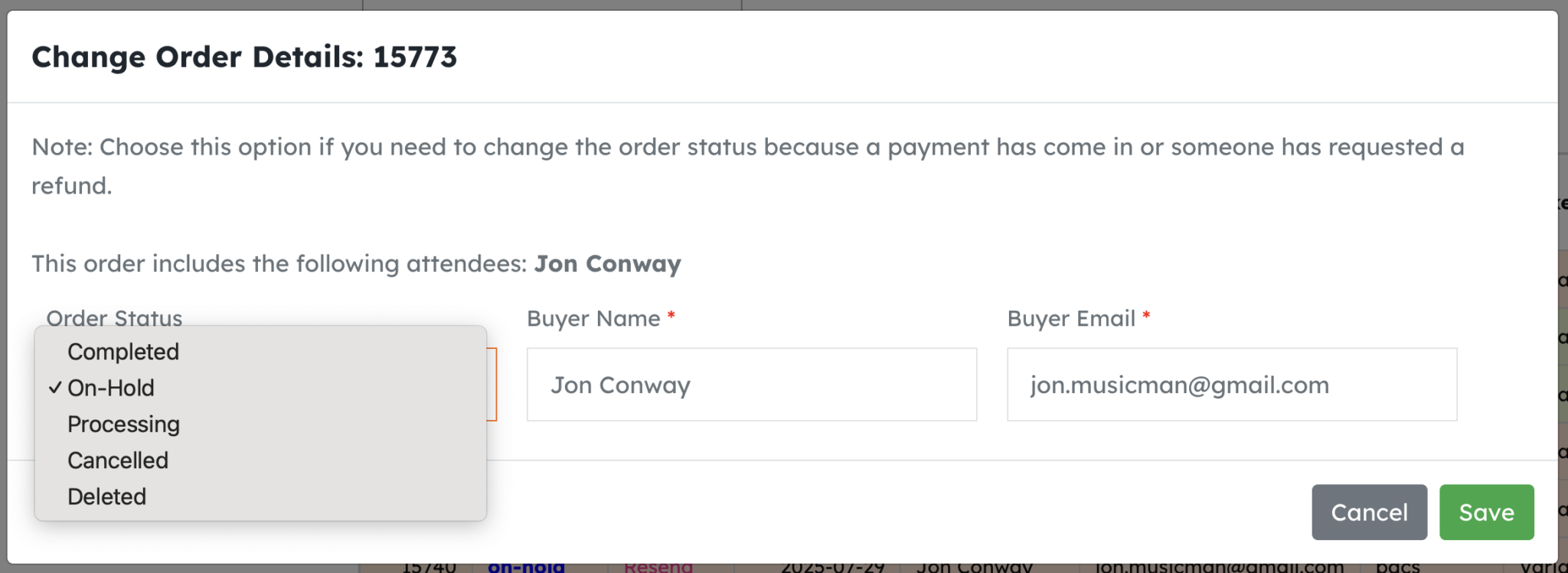The image size is (1568, 573).
Task: Select the checked On-Hold option
Action: (x=111, y=388)
